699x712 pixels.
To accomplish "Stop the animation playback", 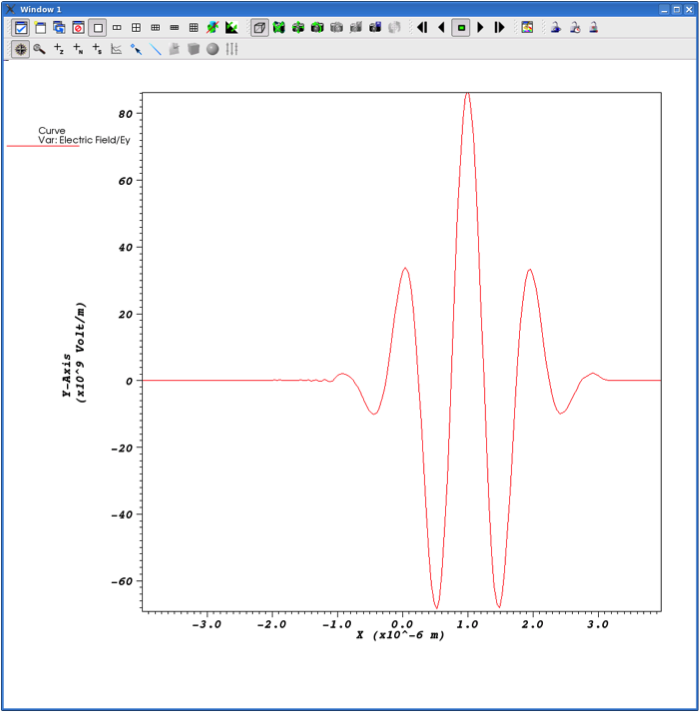I will (x=461, y=28).
